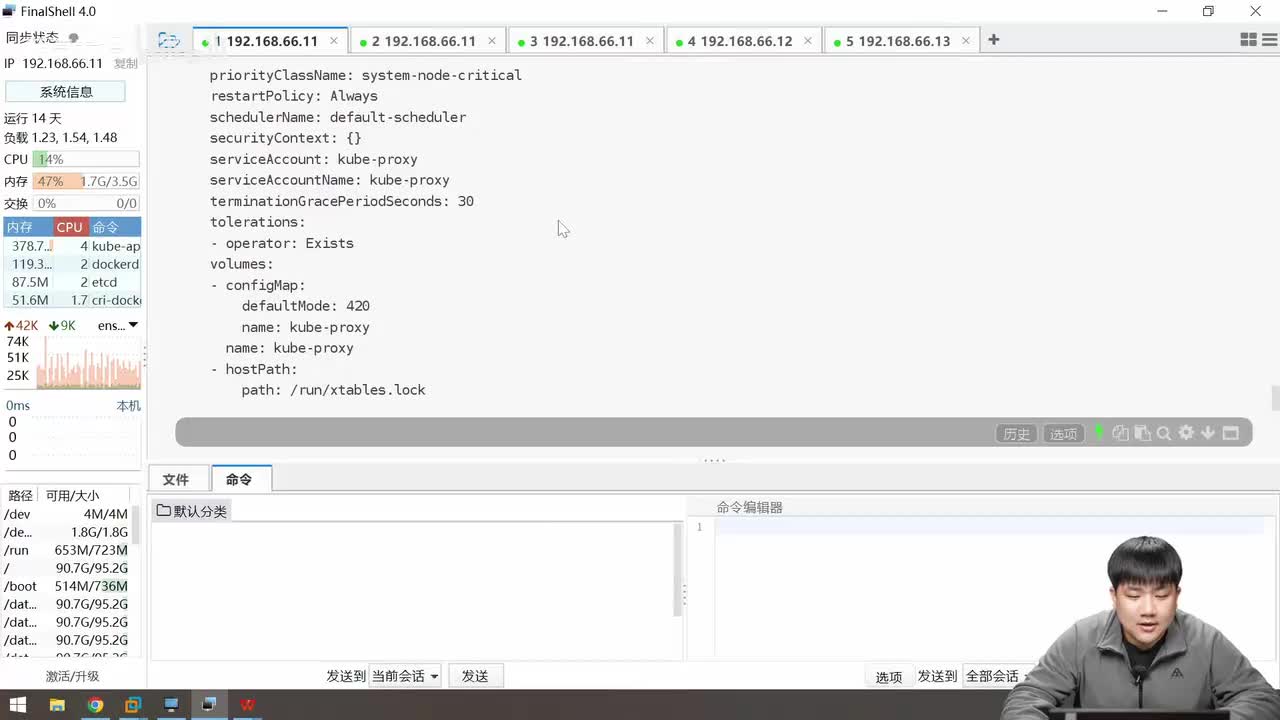Paste into terminal with paste icon

tap(1142, 433)
